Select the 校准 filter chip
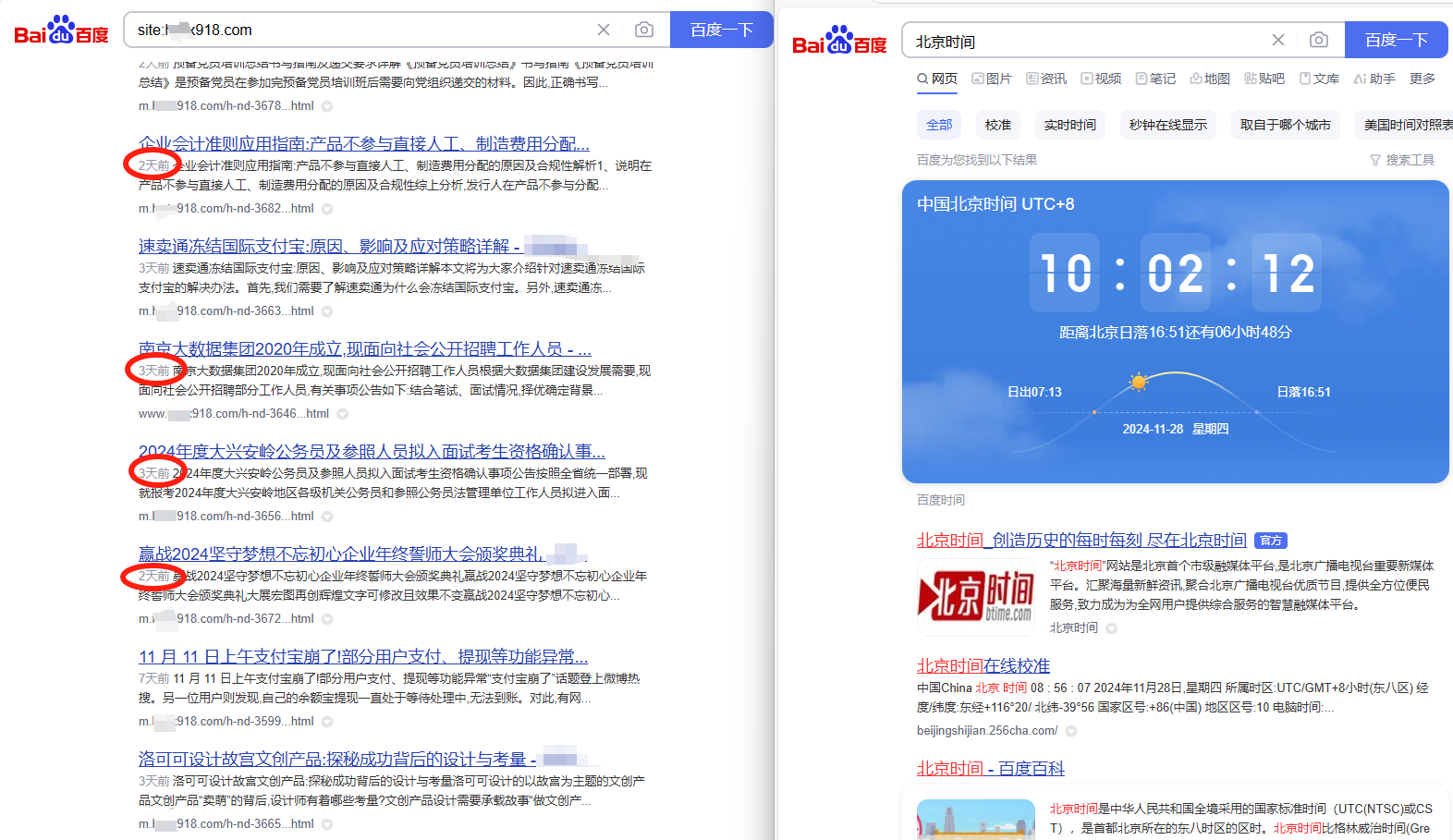Screen dimensions: 1453x840 coord(998,125)
